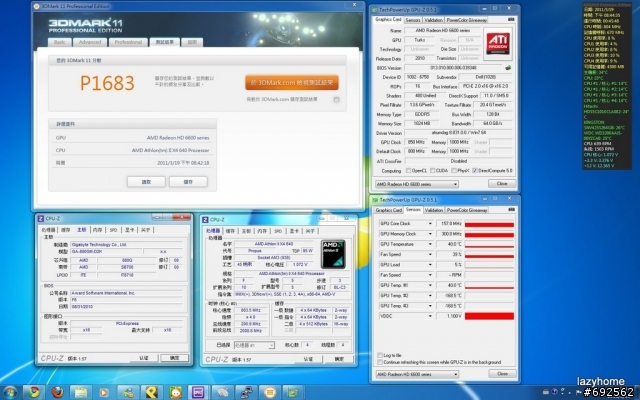
Task: Open the processor selection dropdown in CPU-Z
Action: pos(254,345)
